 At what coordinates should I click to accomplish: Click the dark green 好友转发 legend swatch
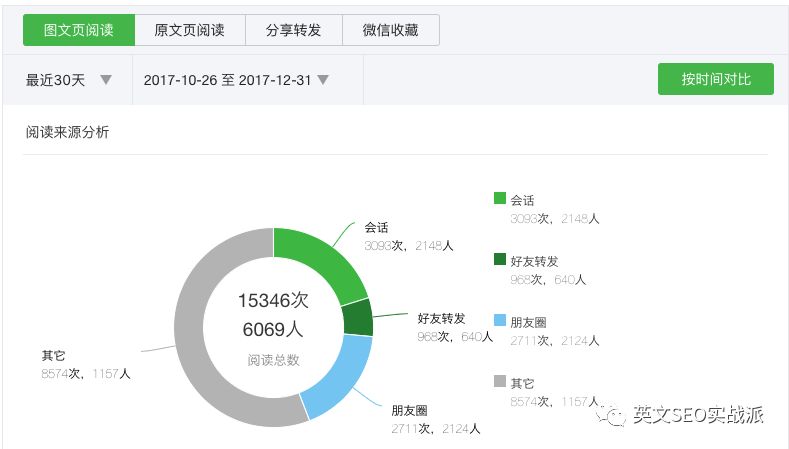coord(500,259)
